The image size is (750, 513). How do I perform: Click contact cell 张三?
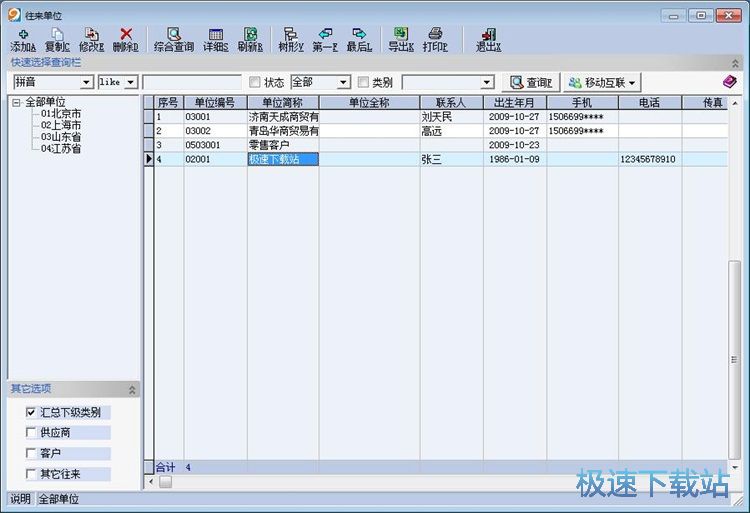click(x=452, y=159)
